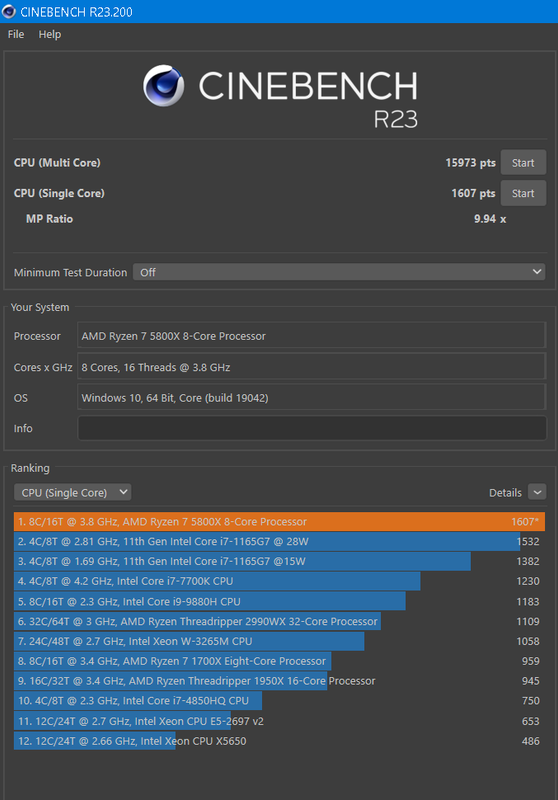Click the CPU (Single Core) test label
This screenshot has height=800, width=558.
click(x=59, y=193)
